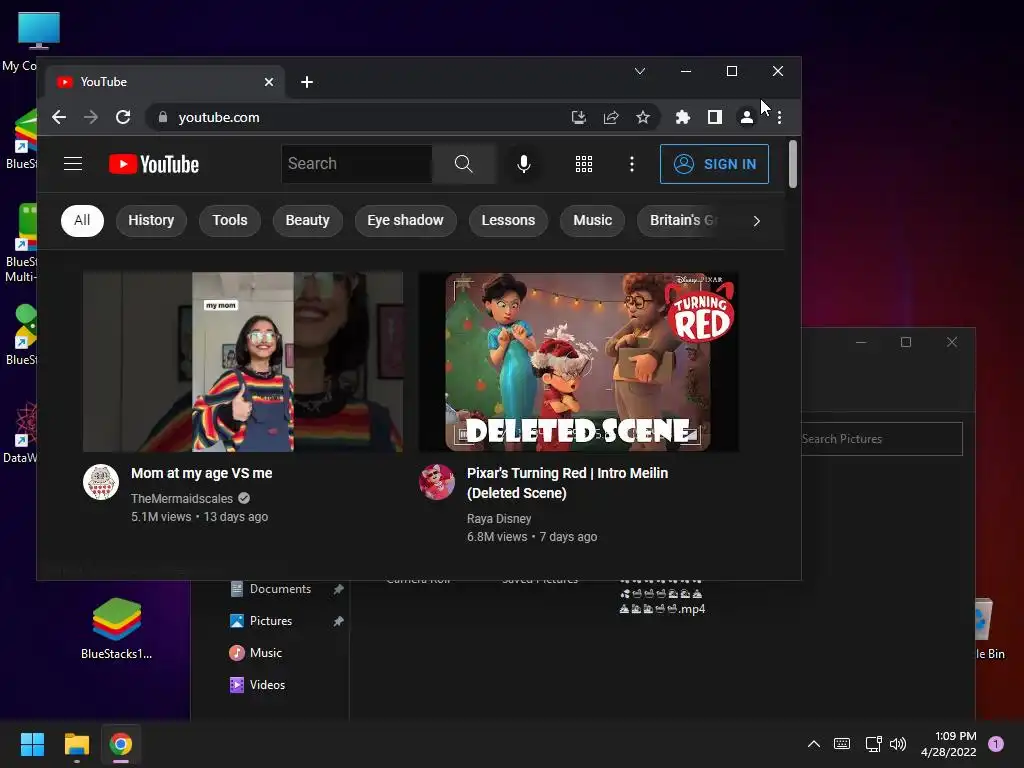Expand the Chrome tab search chevron
Screen dimensions: 1024x768
(640, 71)
